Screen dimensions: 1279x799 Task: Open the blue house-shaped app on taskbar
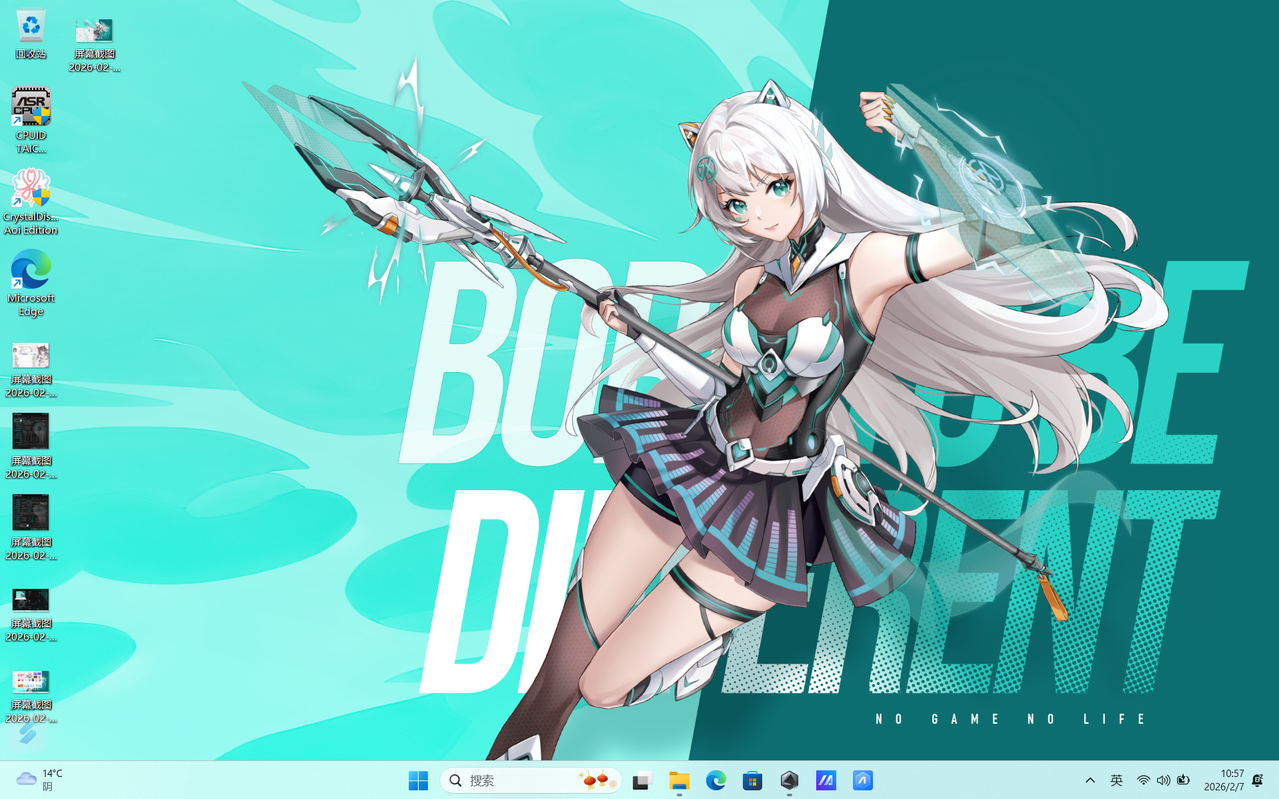point(863,780)
